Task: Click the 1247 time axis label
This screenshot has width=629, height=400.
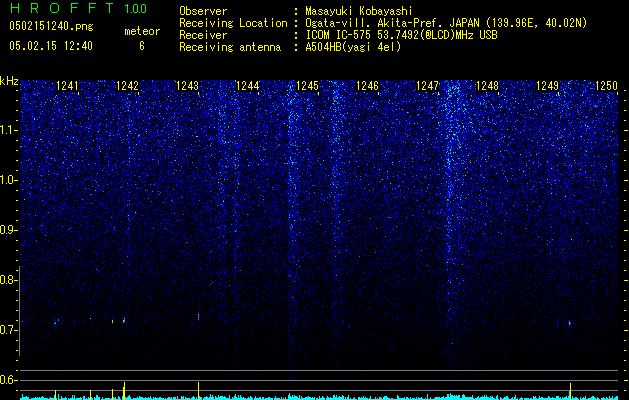Action: 428,85
